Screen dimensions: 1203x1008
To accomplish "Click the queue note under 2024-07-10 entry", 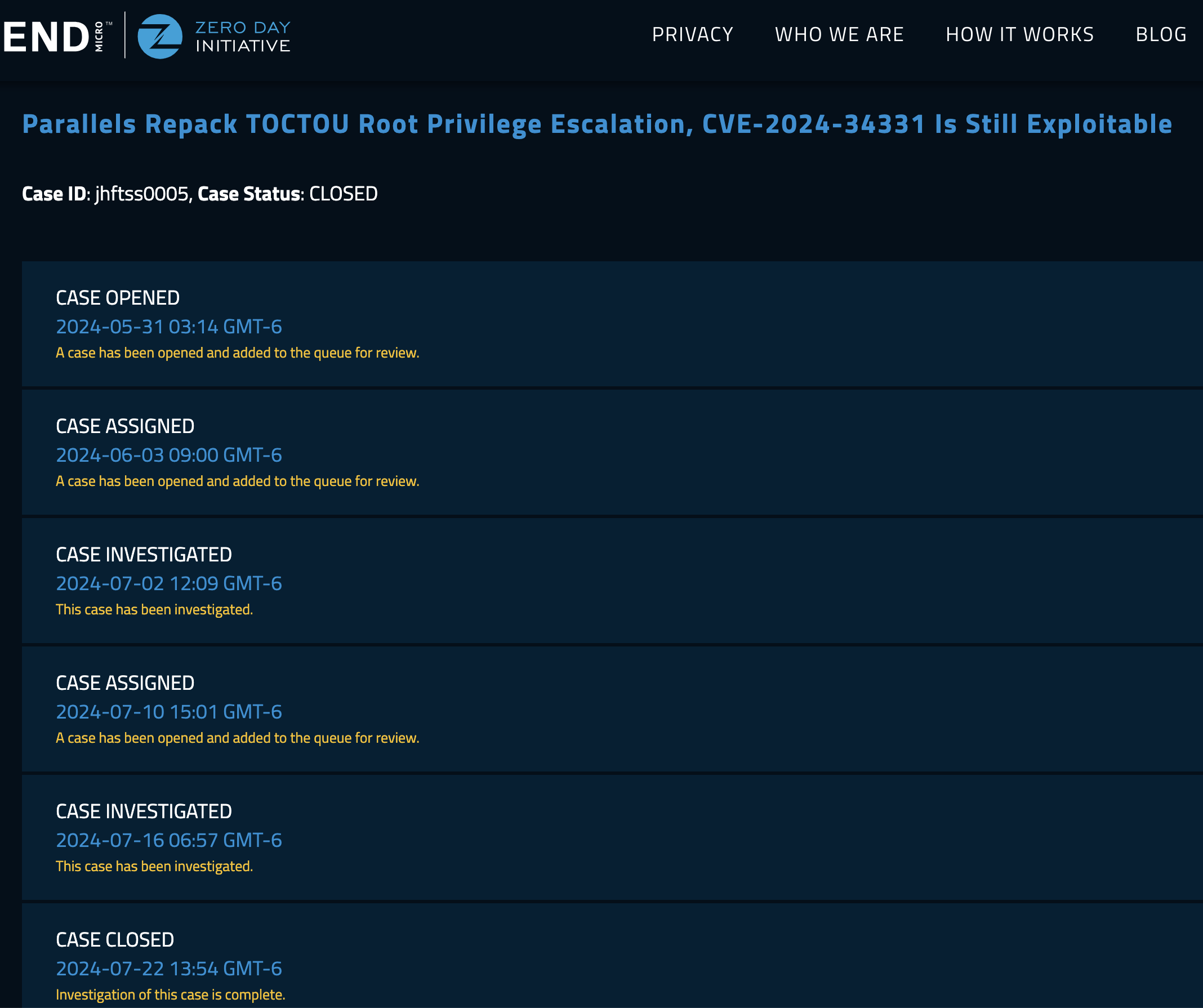I will point(237,738).
